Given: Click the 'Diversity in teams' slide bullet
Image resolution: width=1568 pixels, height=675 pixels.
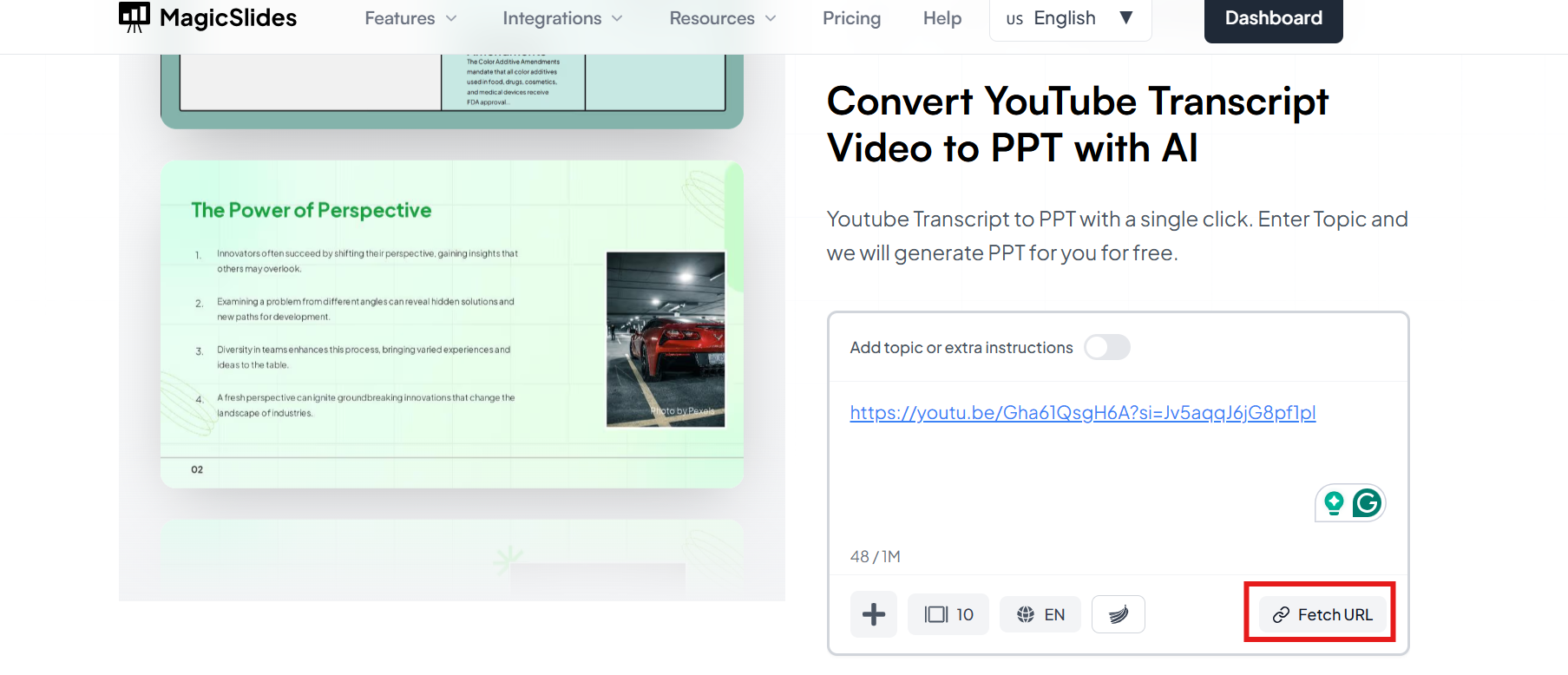Looking at the screenshot, I should click(x=364, y=357).
